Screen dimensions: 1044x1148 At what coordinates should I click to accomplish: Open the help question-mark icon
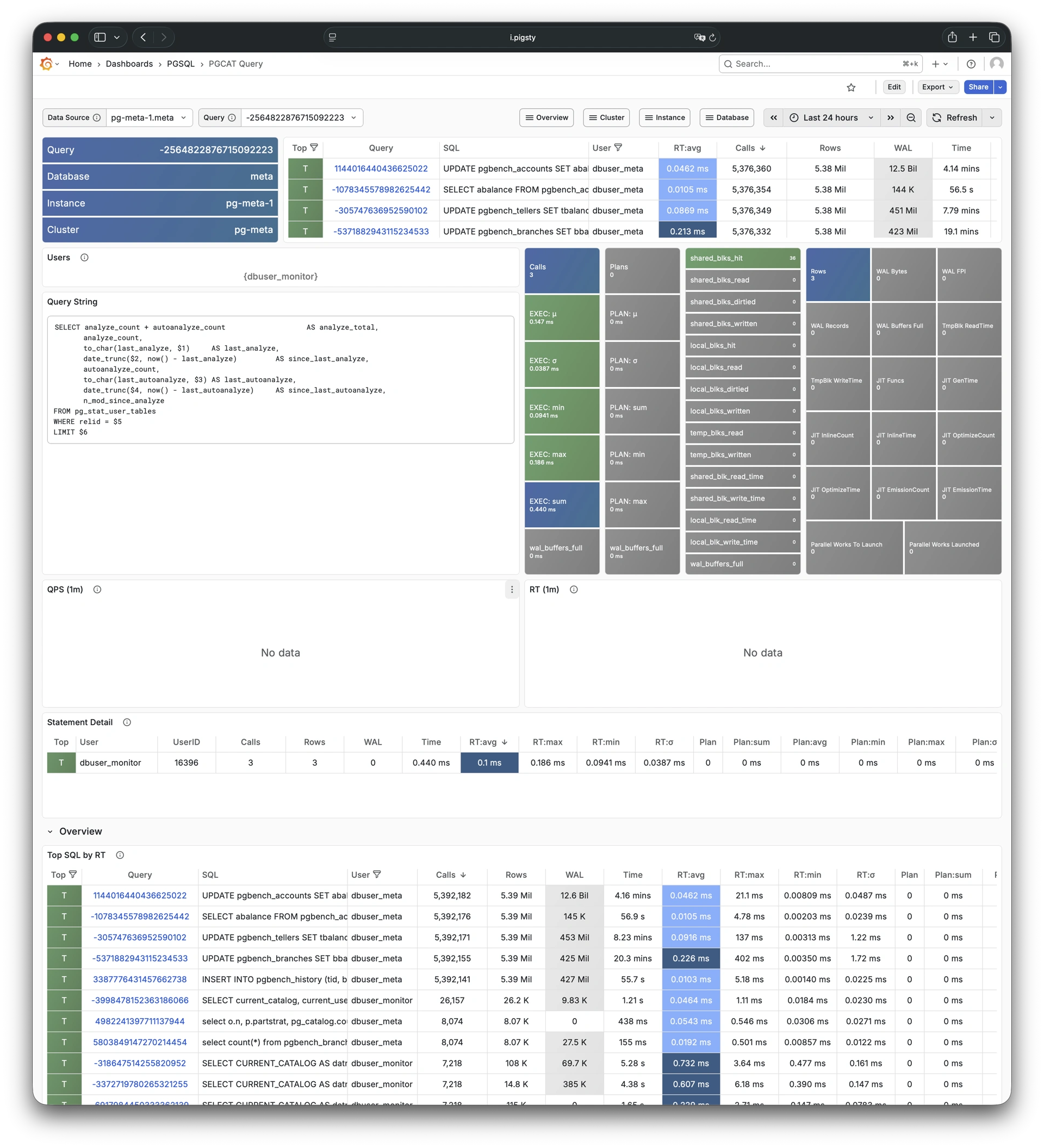(x=971, y=64)
